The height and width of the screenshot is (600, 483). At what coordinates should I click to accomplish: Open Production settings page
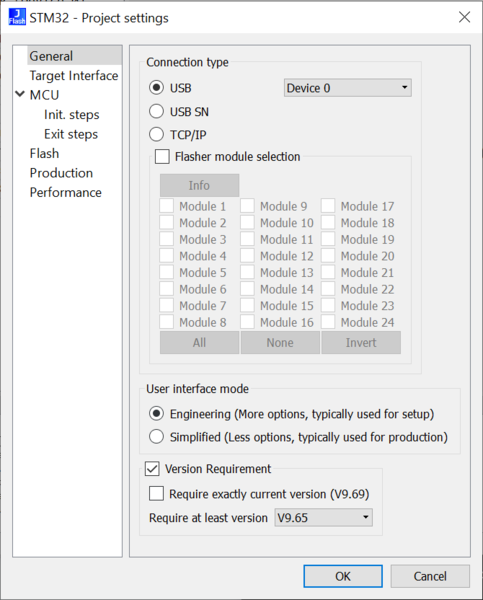point(61,173)
